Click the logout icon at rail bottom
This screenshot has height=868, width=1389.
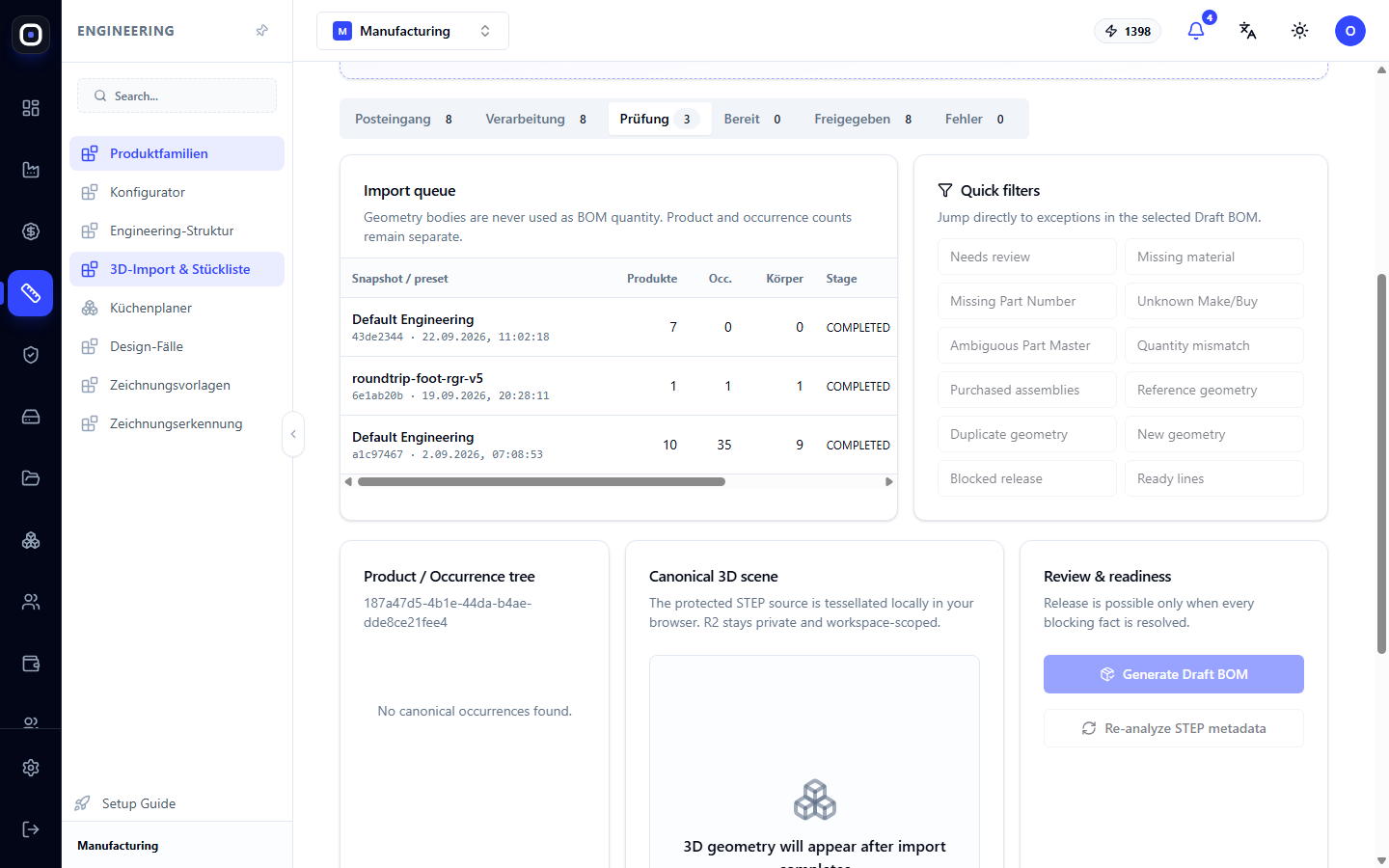pos(31,829)
